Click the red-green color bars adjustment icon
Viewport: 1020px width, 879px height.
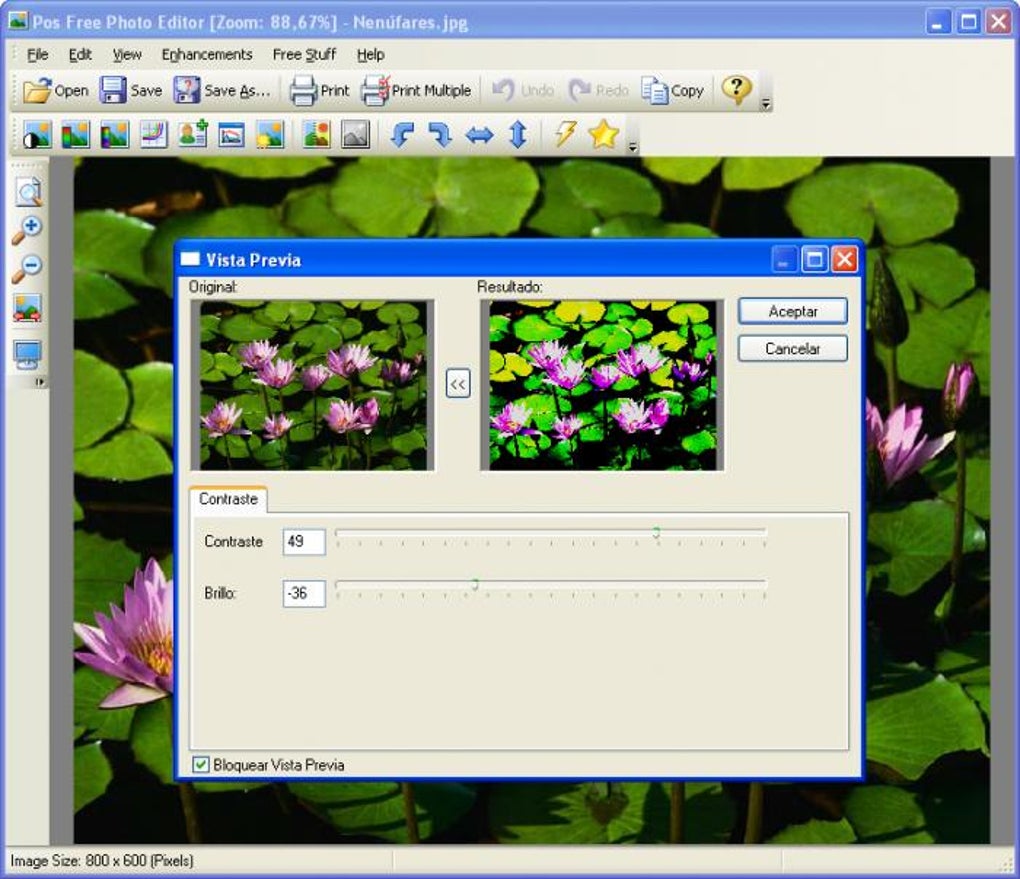click(x=75, y=135)
